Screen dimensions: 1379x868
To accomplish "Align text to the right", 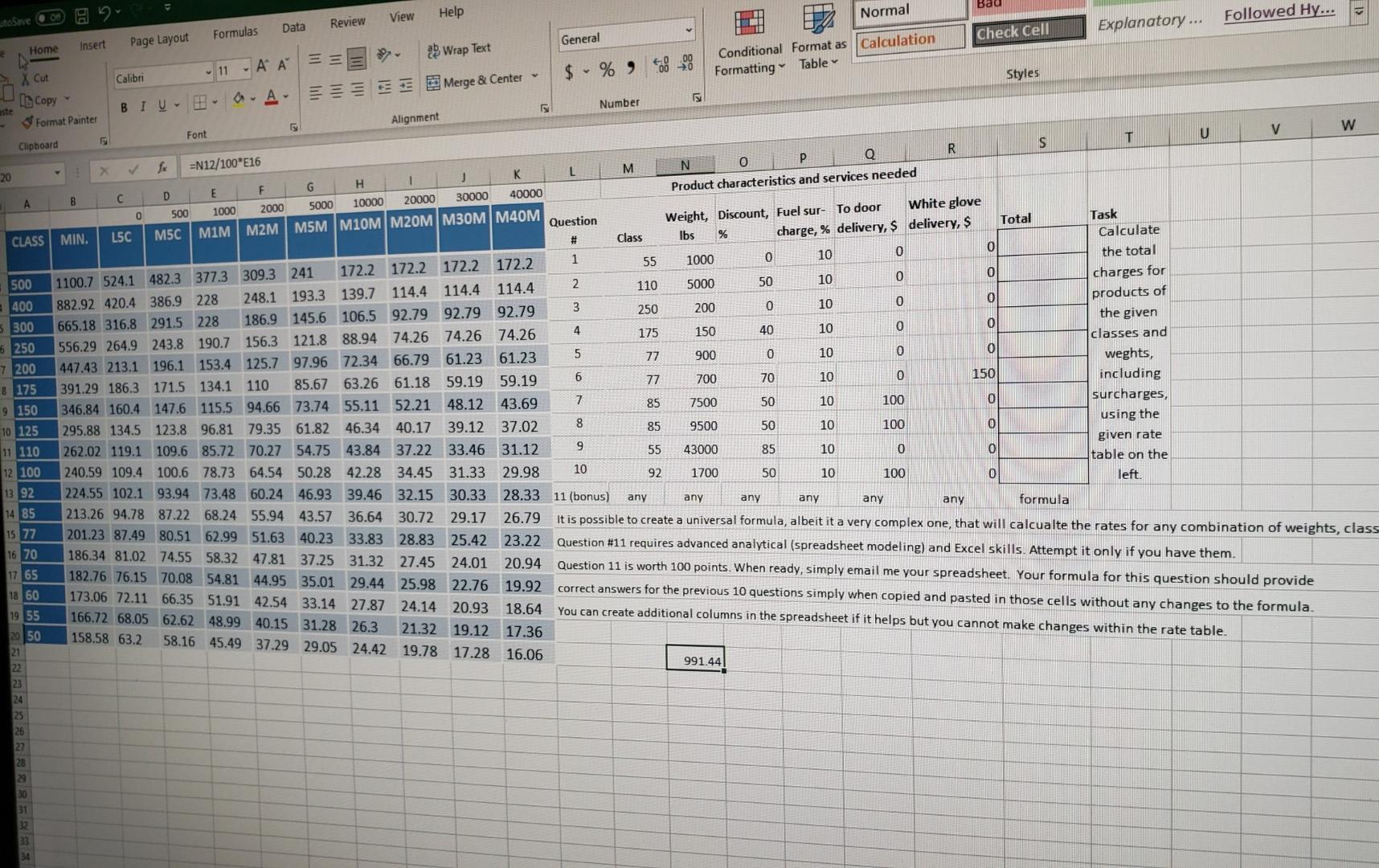I will tap(357, 89).
